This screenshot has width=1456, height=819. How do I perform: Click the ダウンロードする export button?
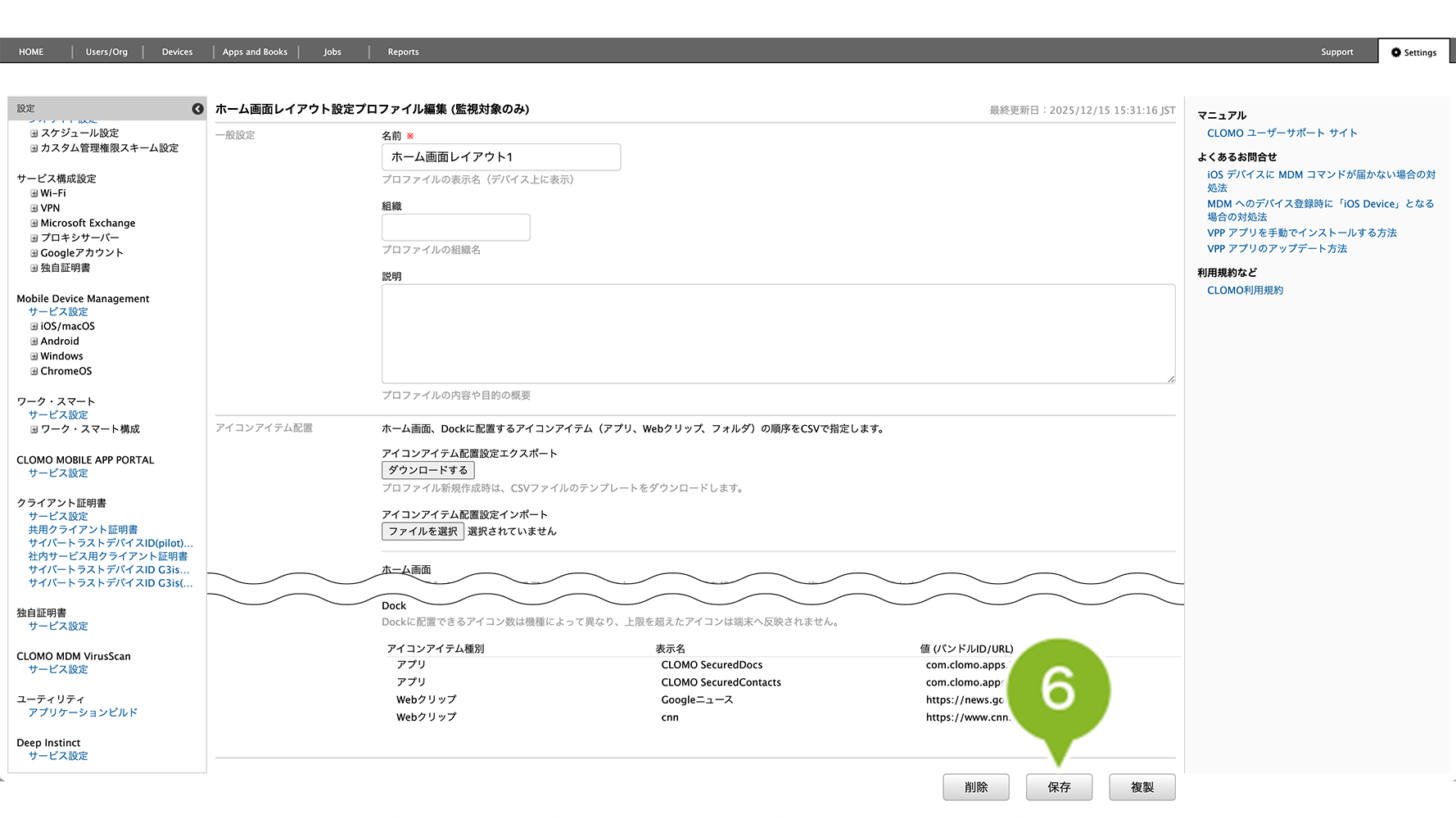(x=427, y=470)
